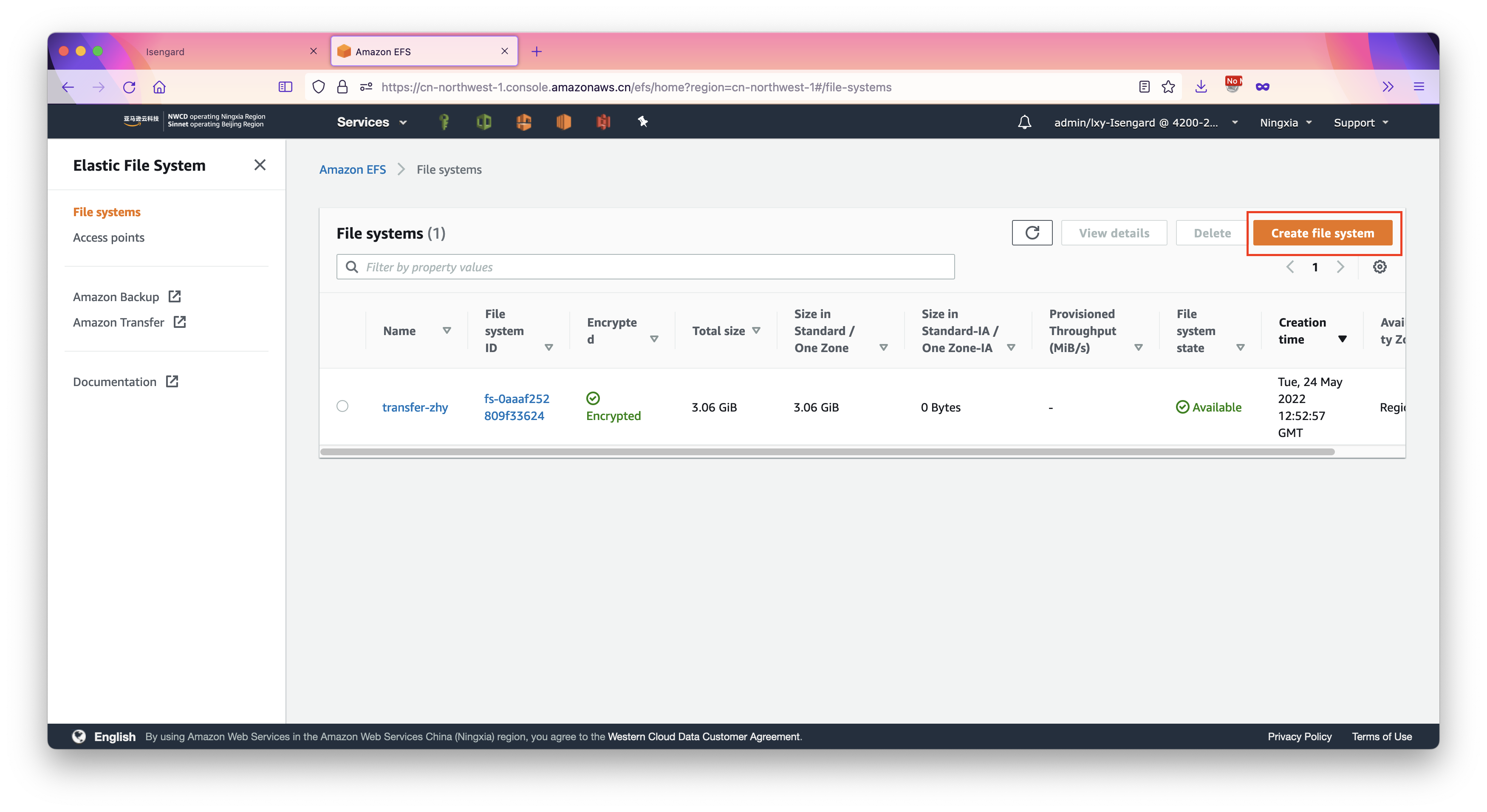Open the browser hamburger menu
The height and width of the screenshot is (812, 1487).
tap(1419, 87)
